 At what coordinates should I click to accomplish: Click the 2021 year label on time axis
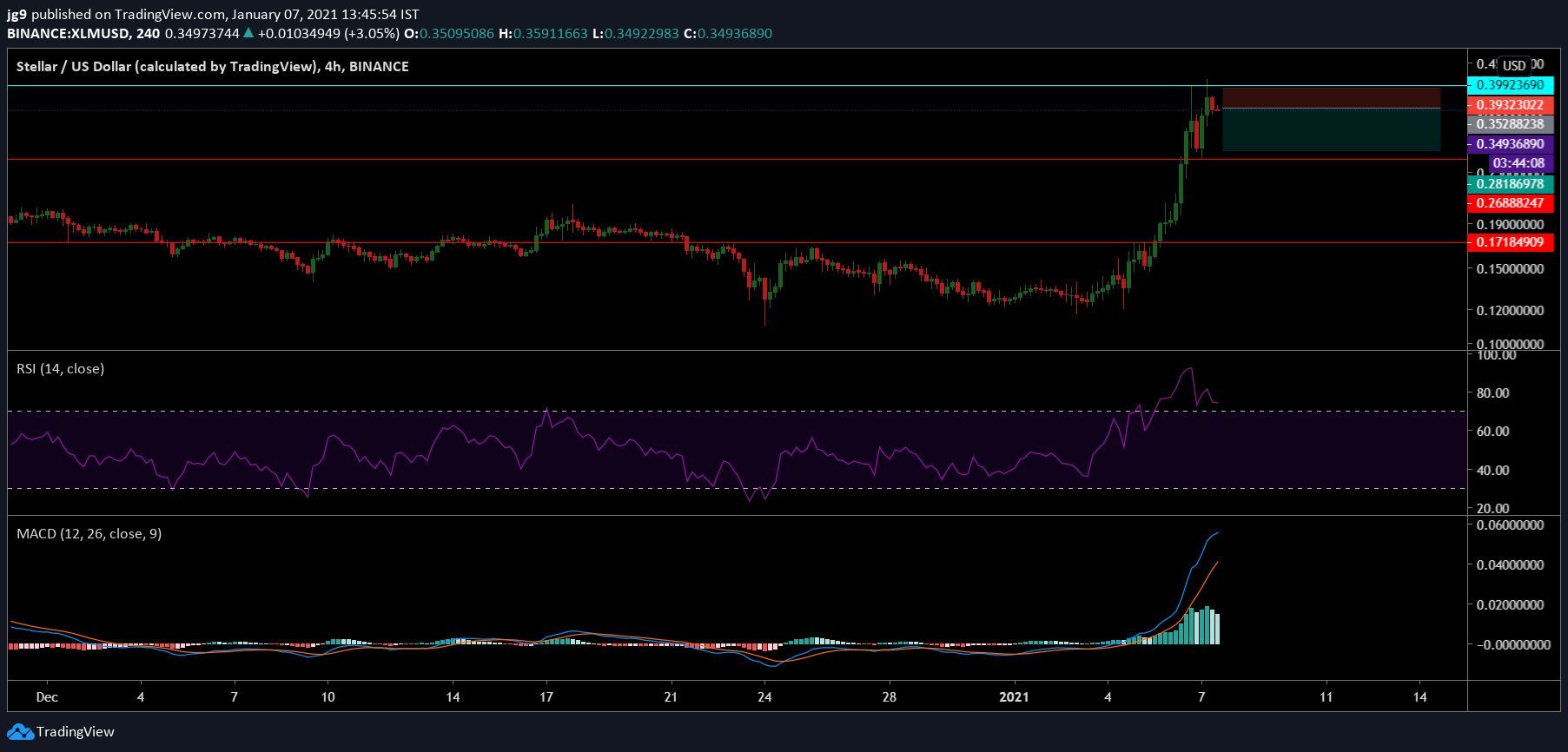point(1014,697)
